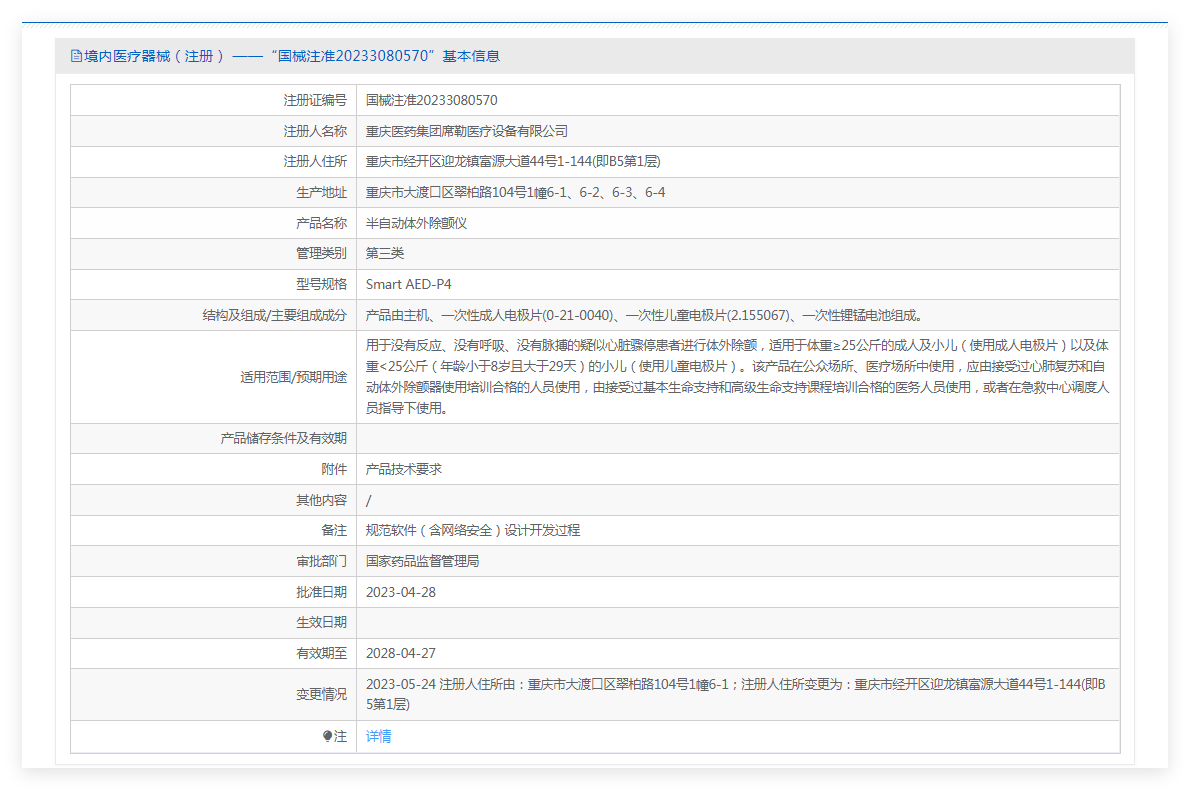This screenshot has width=1190, height=790.
Task: Click the 产品储存条件及有效期 row label
Action: point(283,438)
